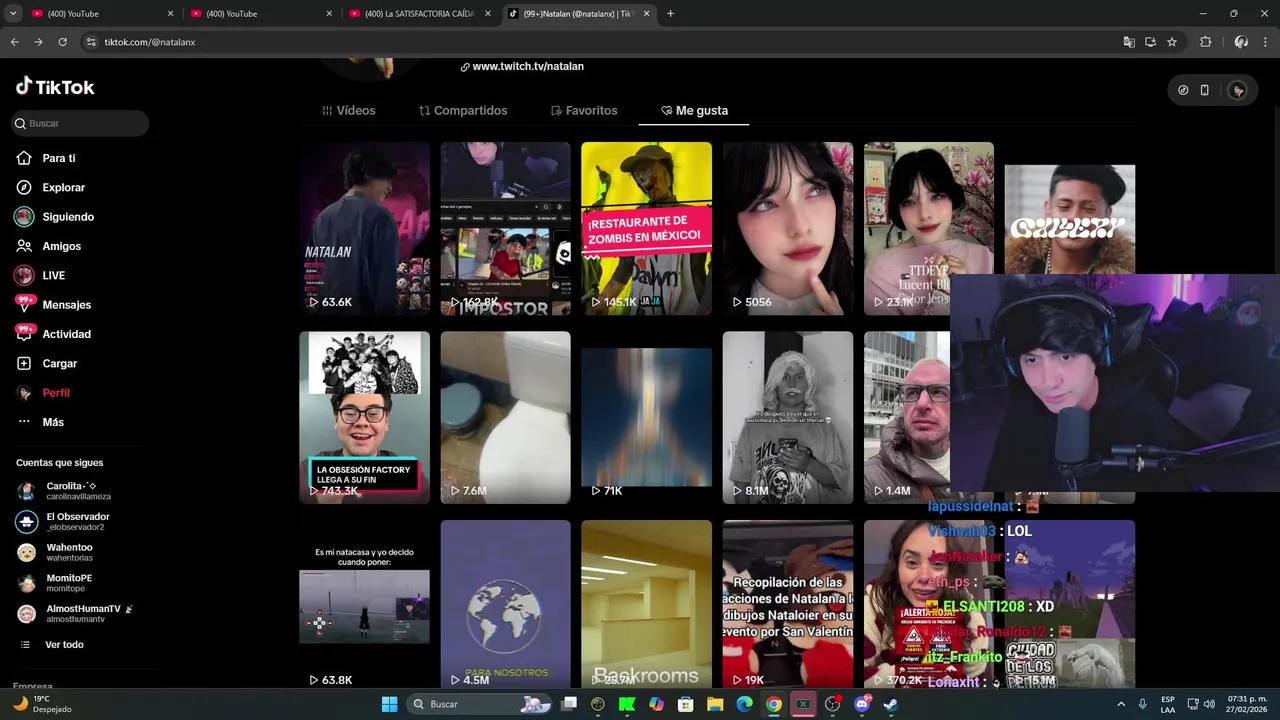1280x720 pixels.
Task: Open Chrome profile avatar
Action: (1240, 42)
